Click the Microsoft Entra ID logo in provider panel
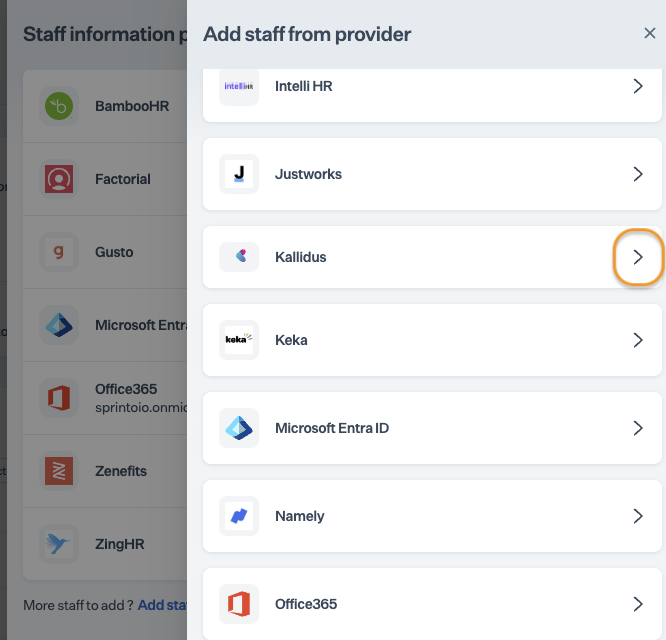Image resolution: width=666 pixels, height=640 pixels. coord(239,428)
